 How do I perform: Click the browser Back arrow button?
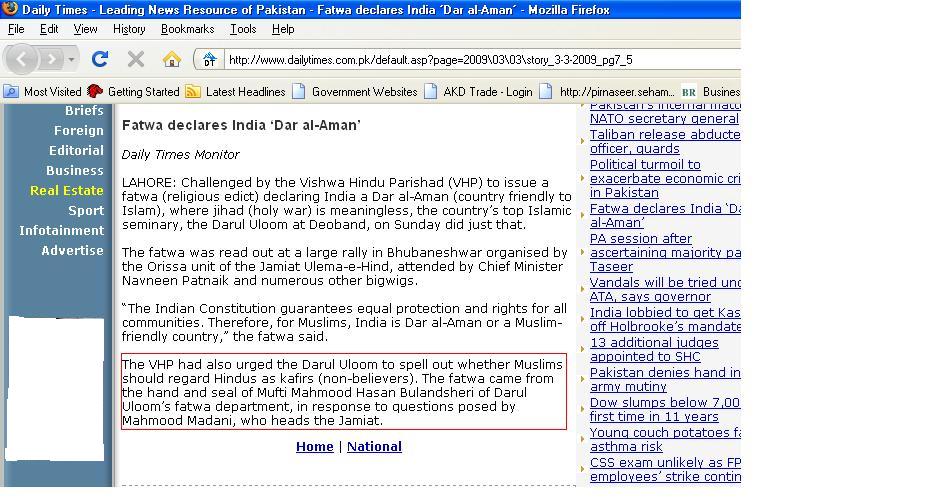click(x=22, y=59)
